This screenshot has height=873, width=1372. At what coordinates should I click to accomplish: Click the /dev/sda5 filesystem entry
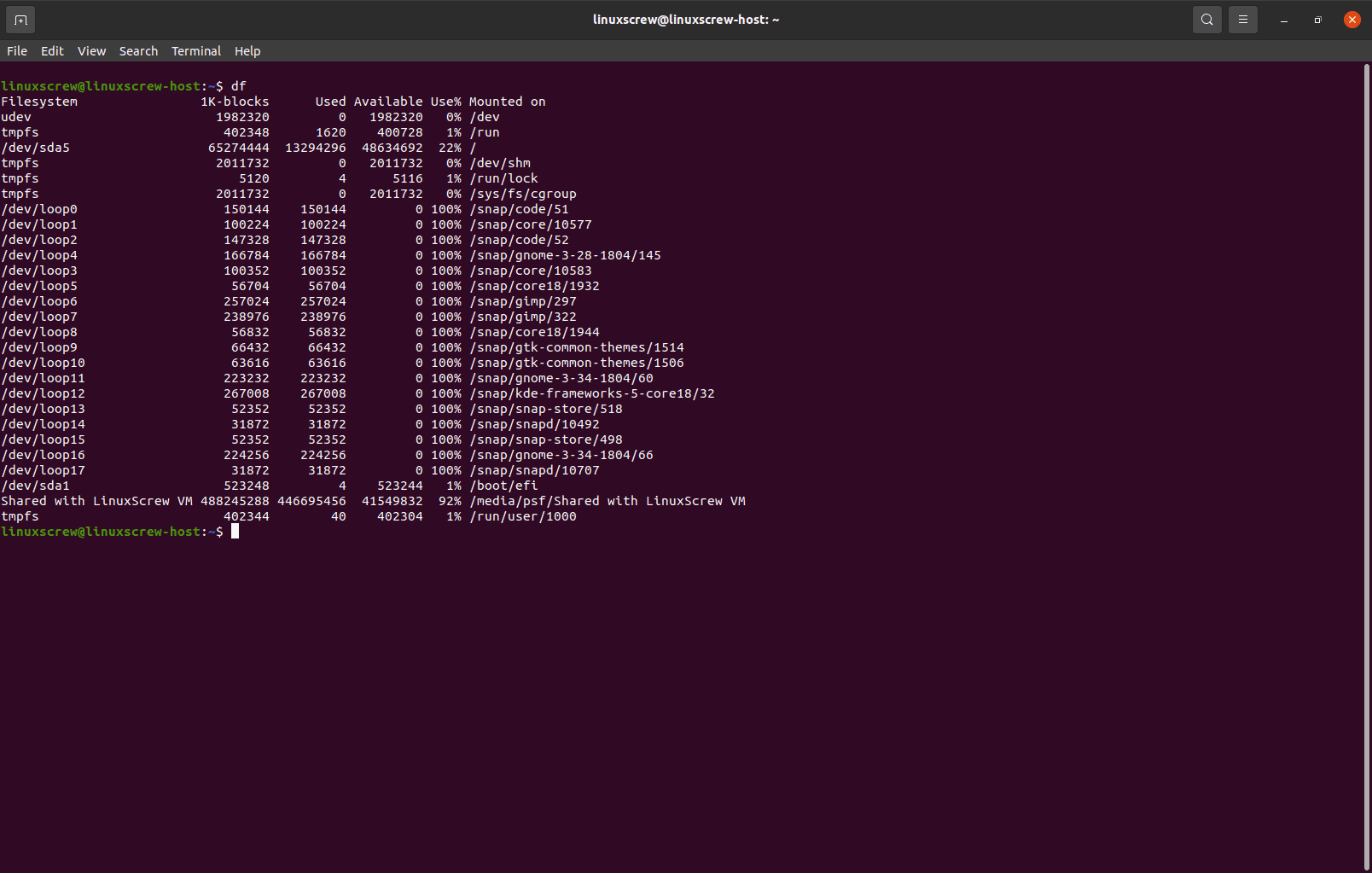point(36,147)
